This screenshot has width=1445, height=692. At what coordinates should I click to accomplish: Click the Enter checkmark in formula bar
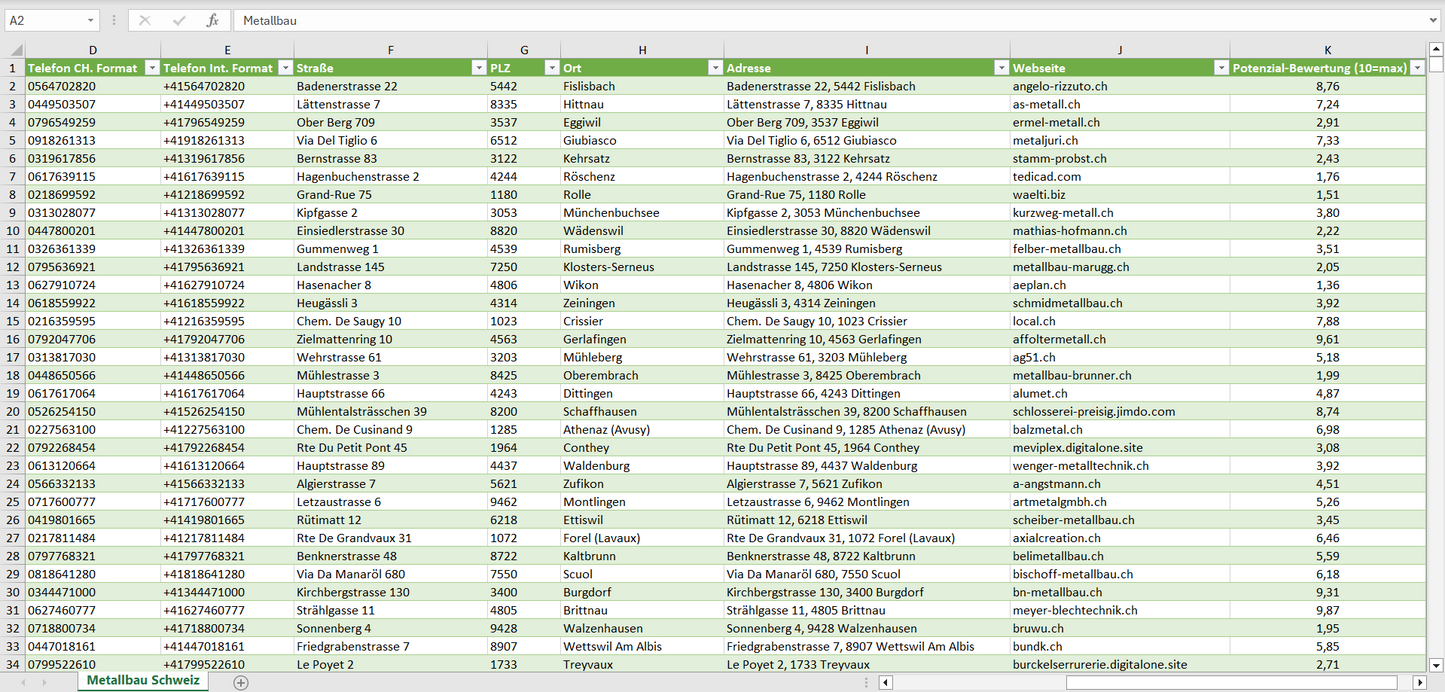pyautogui.click(x=179, y=20)
